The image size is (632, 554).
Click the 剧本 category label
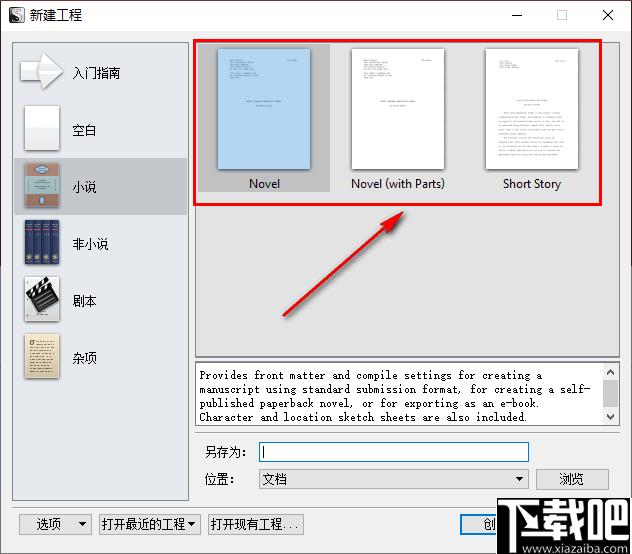point(84,301)
